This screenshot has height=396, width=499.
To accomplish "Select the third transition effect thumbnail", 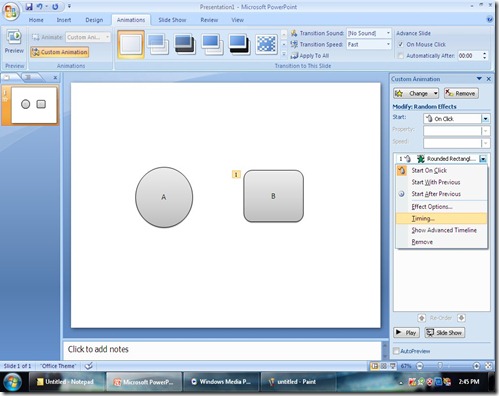I will click(x=185, y=44).
